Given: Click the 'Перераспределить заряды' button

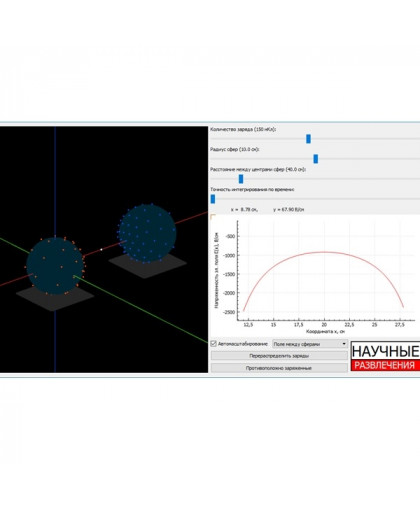Looking at the screenshot, I should pos(279,356).
